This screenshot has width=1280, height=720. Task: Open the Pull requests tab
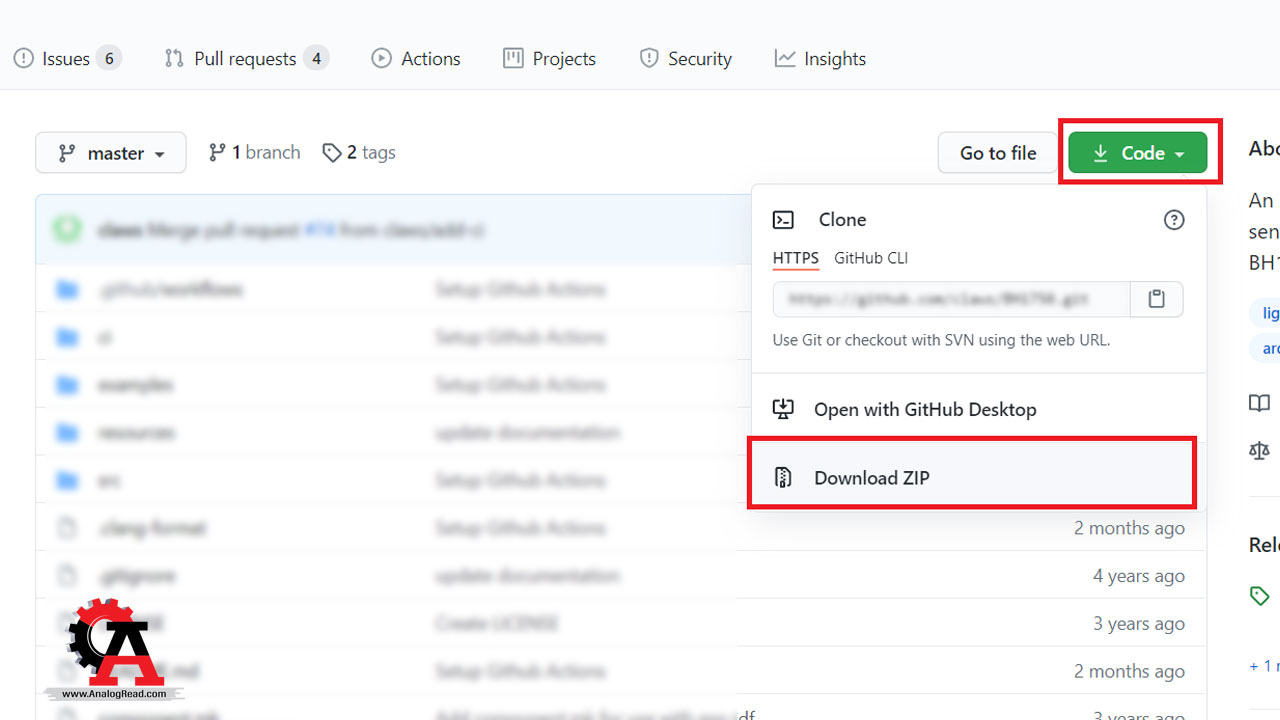[246, 59]
